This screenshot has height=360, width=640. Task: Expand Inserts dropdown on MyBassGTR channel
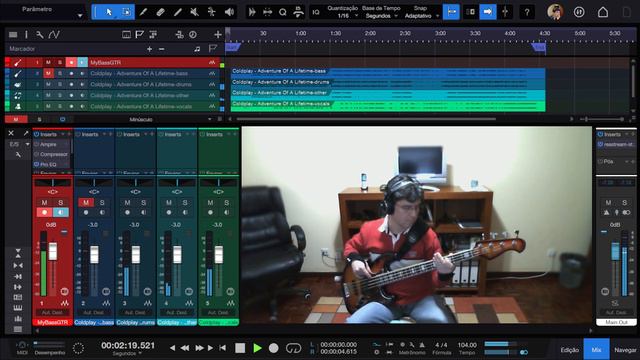tap(63, 134)
